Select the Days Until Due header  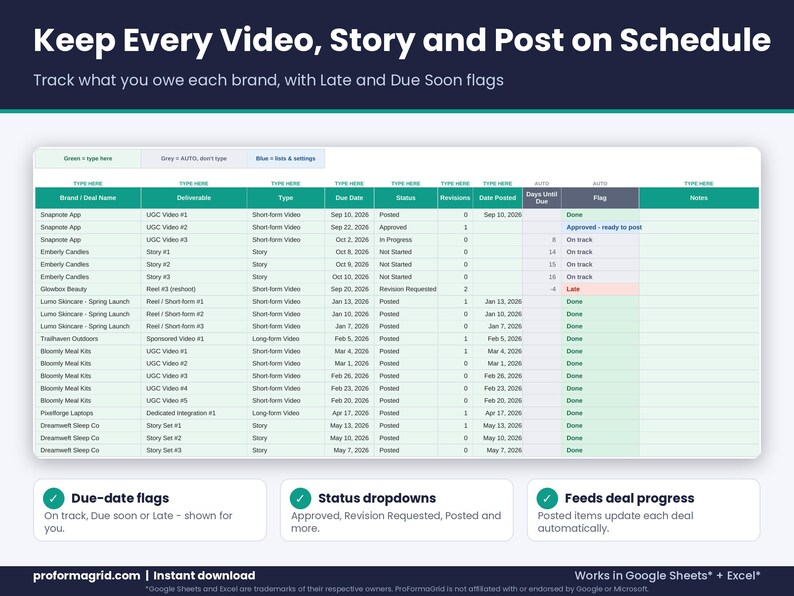542,198
